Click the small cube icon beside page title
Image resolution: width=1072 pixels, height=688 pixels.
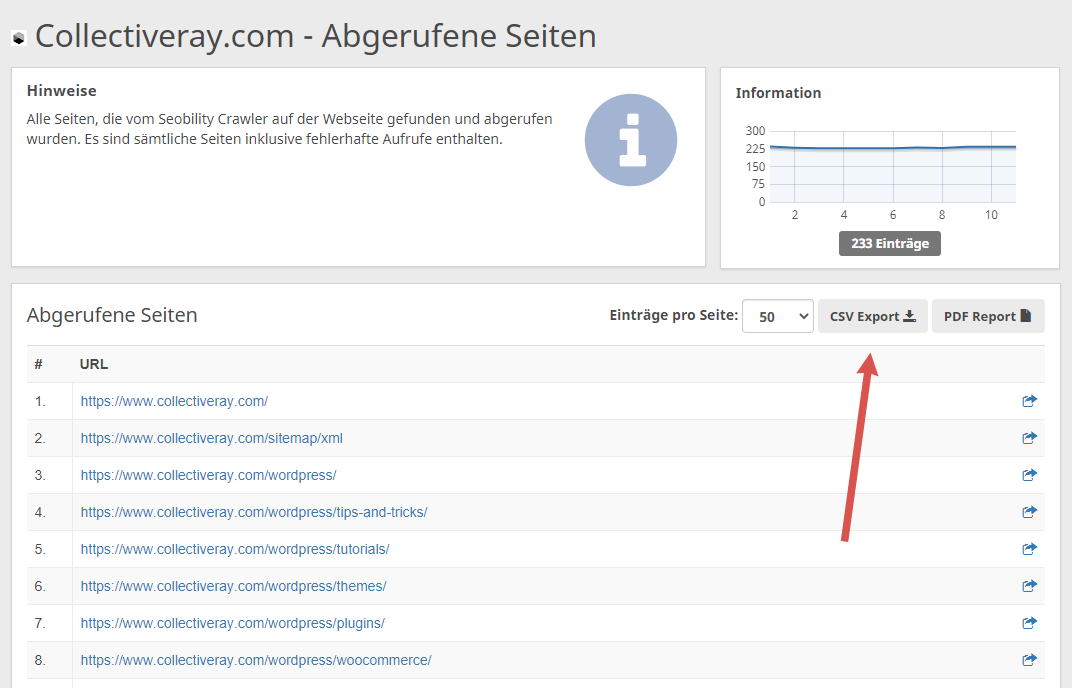point(19,38)
